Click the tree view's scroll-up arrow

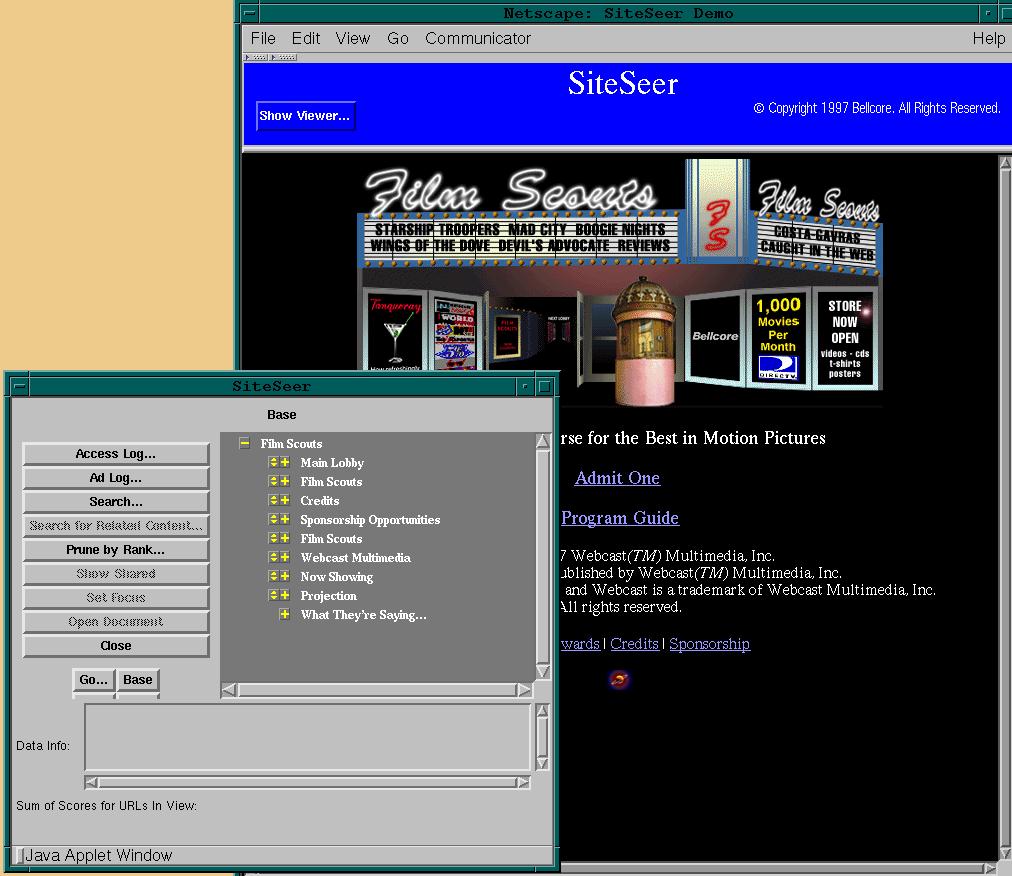tap(543, 441)
